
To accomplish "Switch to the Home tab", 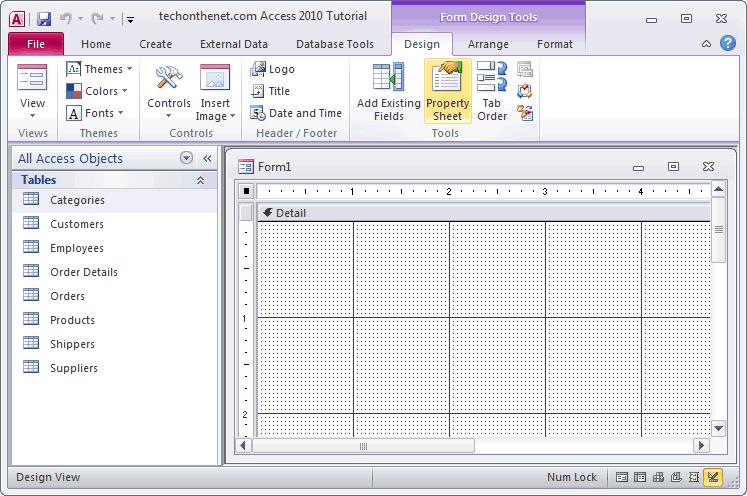I will [x=96, y=44].
